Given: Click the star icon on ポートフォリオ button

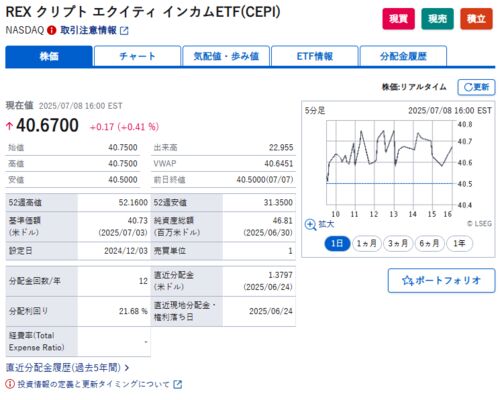Looking at the screenshot, I should point(407,281).
